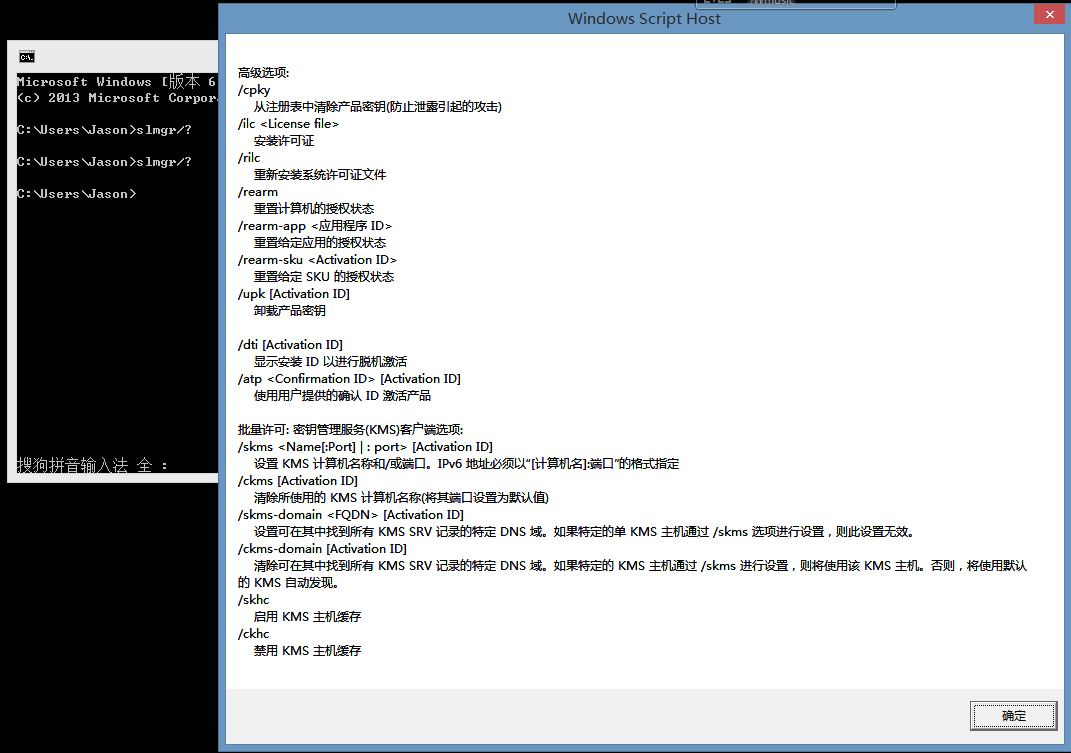Click the '/atp <Confirmation ID>' line
1071x753 pixels.
(x=350, y=379)
